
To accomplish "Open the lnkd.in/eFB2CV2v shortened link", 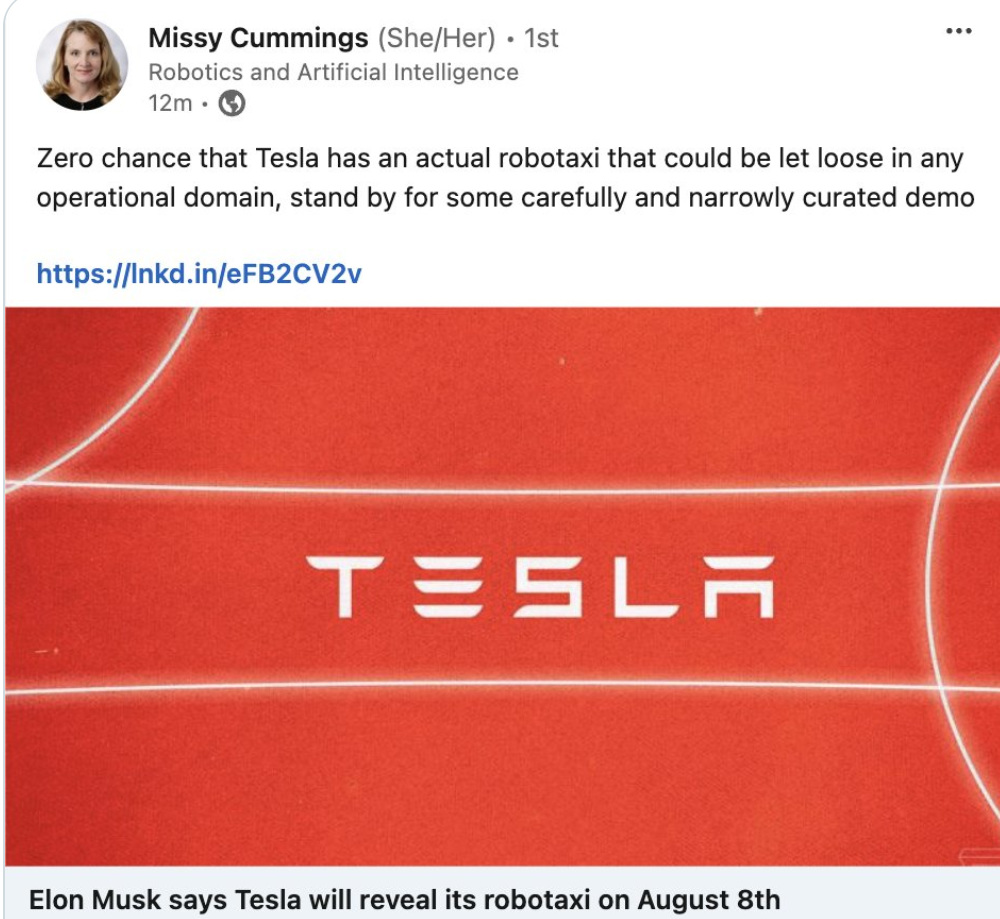I will click(x=198, y=272).
